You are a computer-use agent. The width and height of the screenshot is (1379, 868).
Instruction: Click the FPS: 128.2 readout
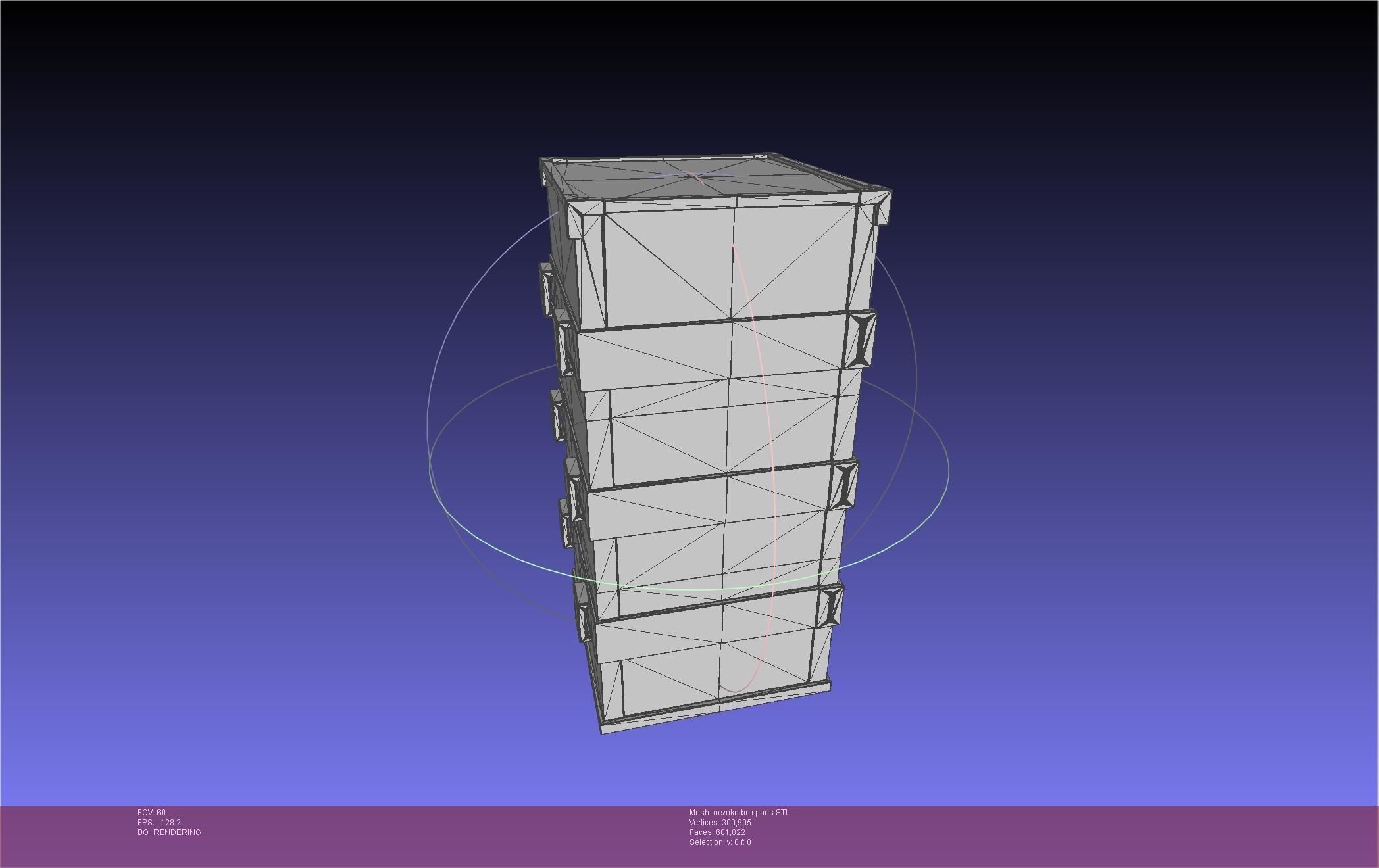159,823
